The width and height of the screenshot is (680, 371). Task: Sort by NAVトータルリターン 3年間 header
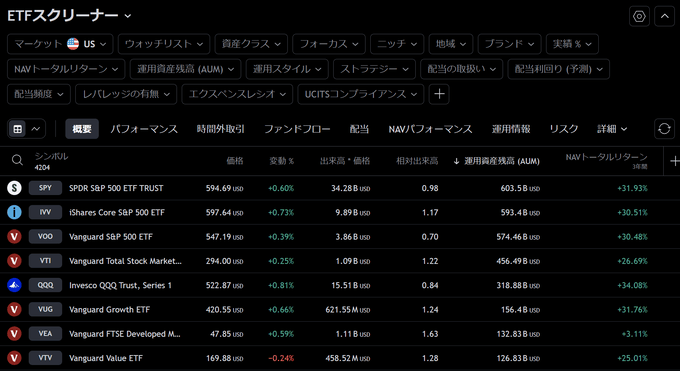click(x=606, y=161)
